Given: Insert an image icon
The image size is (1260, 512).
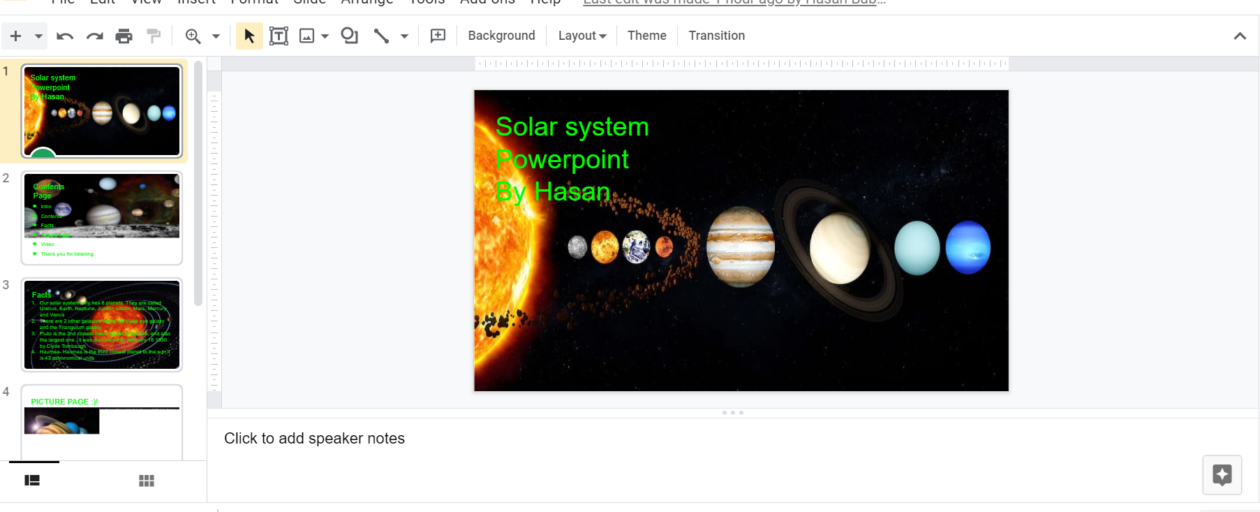Looking at the screenshot, I should point(307,36).
